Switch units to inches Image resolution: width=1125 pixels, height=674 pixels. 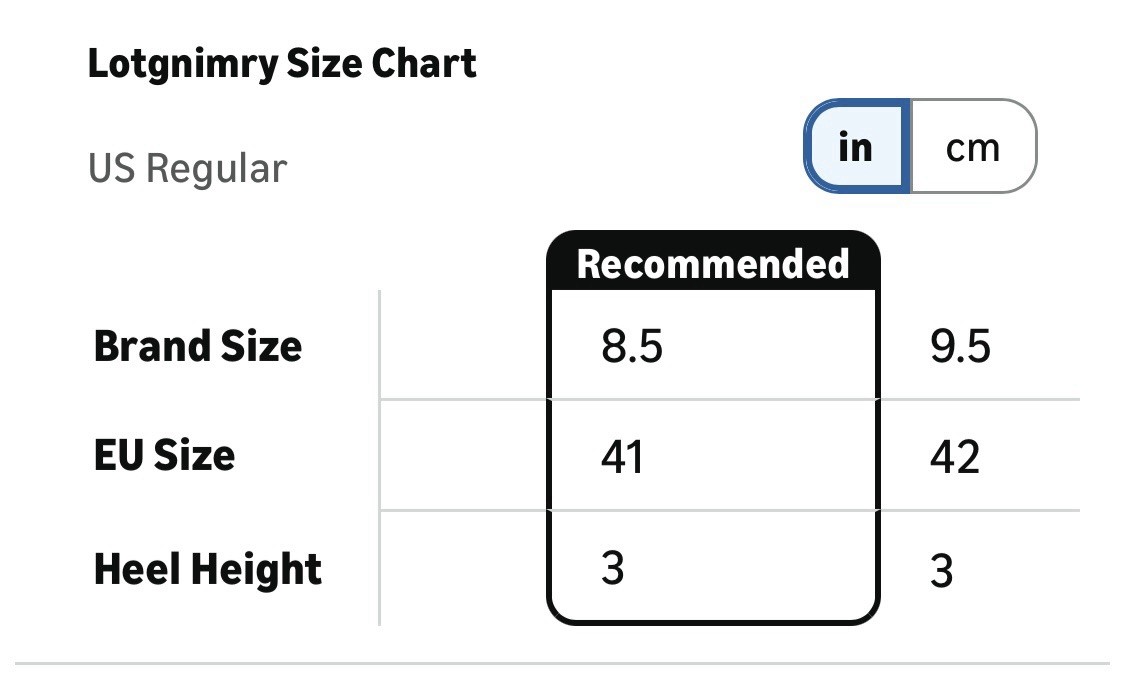pyautogui.click(x=857, y=147)
